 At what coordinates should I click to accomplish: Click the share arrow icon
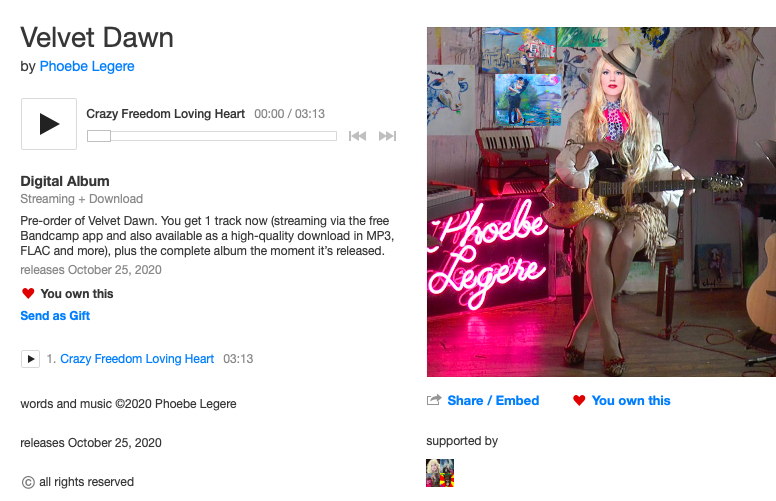434,400
